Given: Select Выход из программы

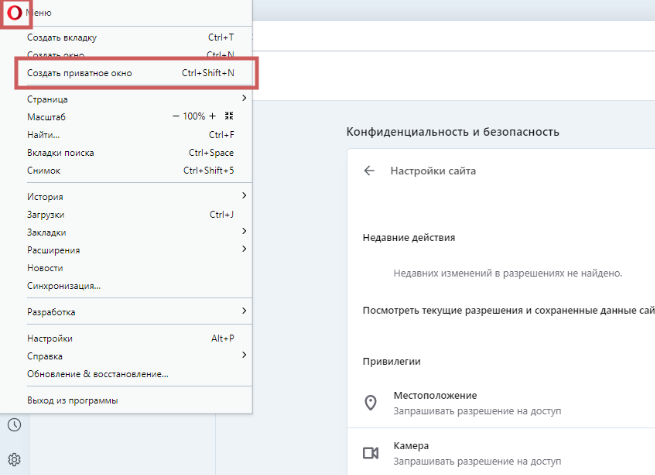Looking at the screenshot, I should 72,400.
